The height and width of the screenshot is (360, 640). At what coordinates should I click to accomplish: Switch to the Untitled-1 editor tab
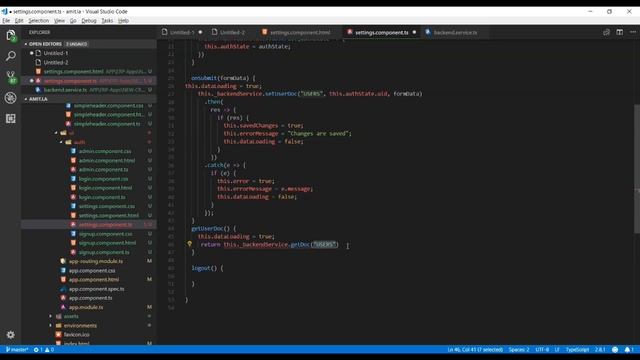[181, 32]
